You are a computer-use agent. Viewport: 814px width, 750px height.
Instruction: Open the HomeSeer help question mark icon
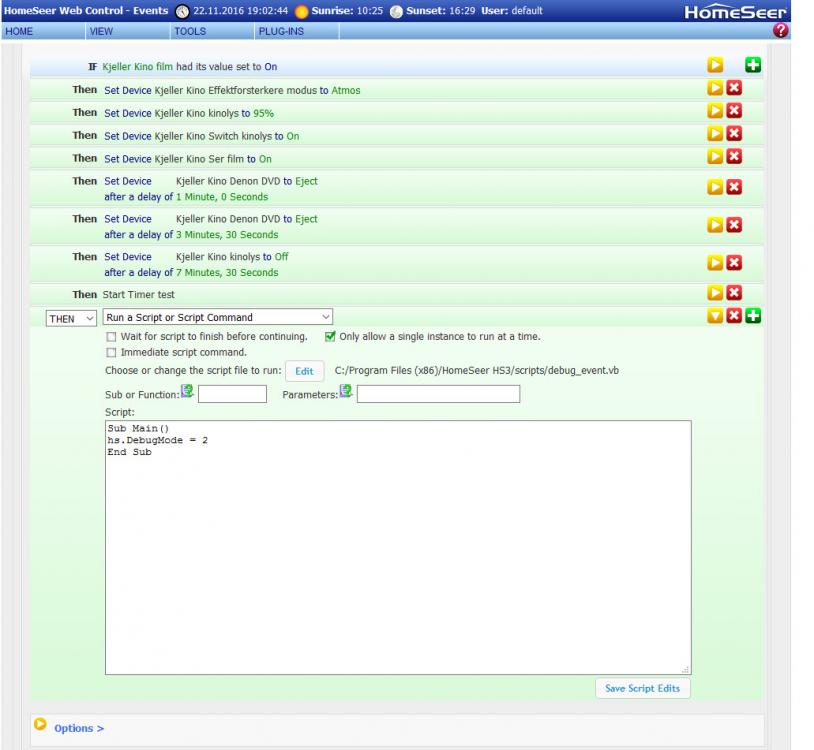pyautogui.click(x=780, y=31)
